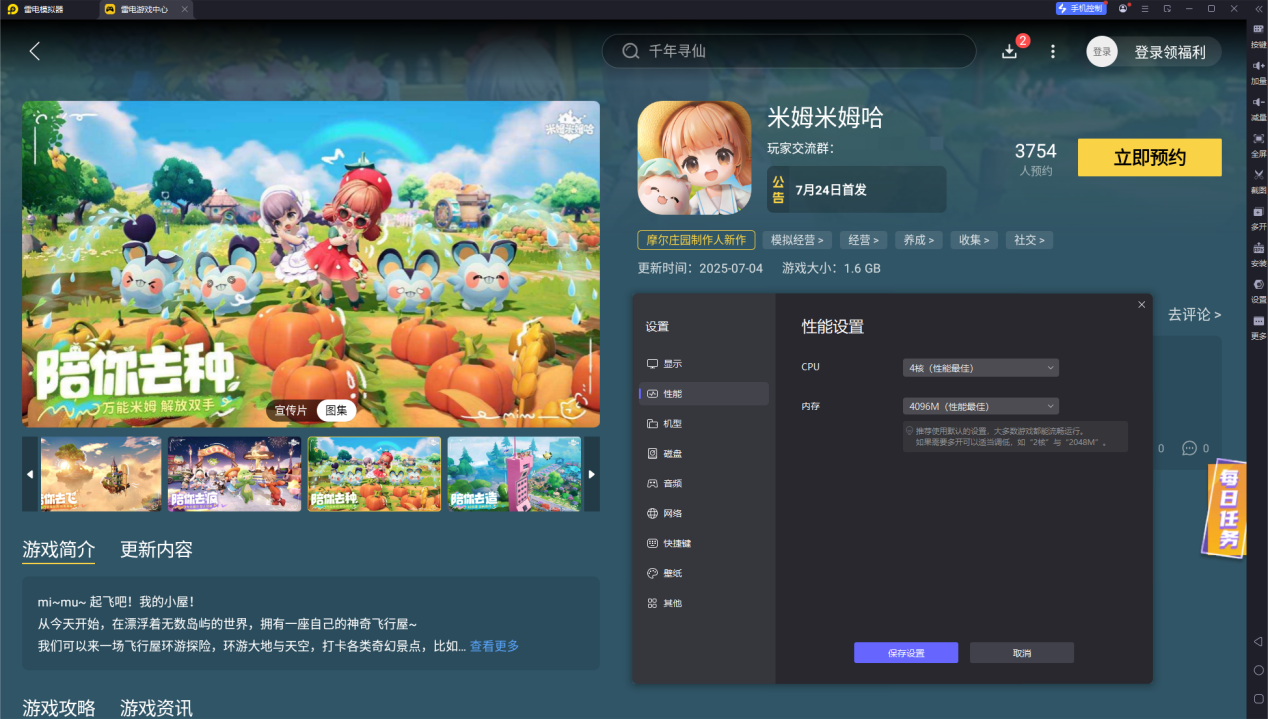The image size is (1268, 719).
Task: Click 保存设置 save button
Action: (x=906, y=653)
